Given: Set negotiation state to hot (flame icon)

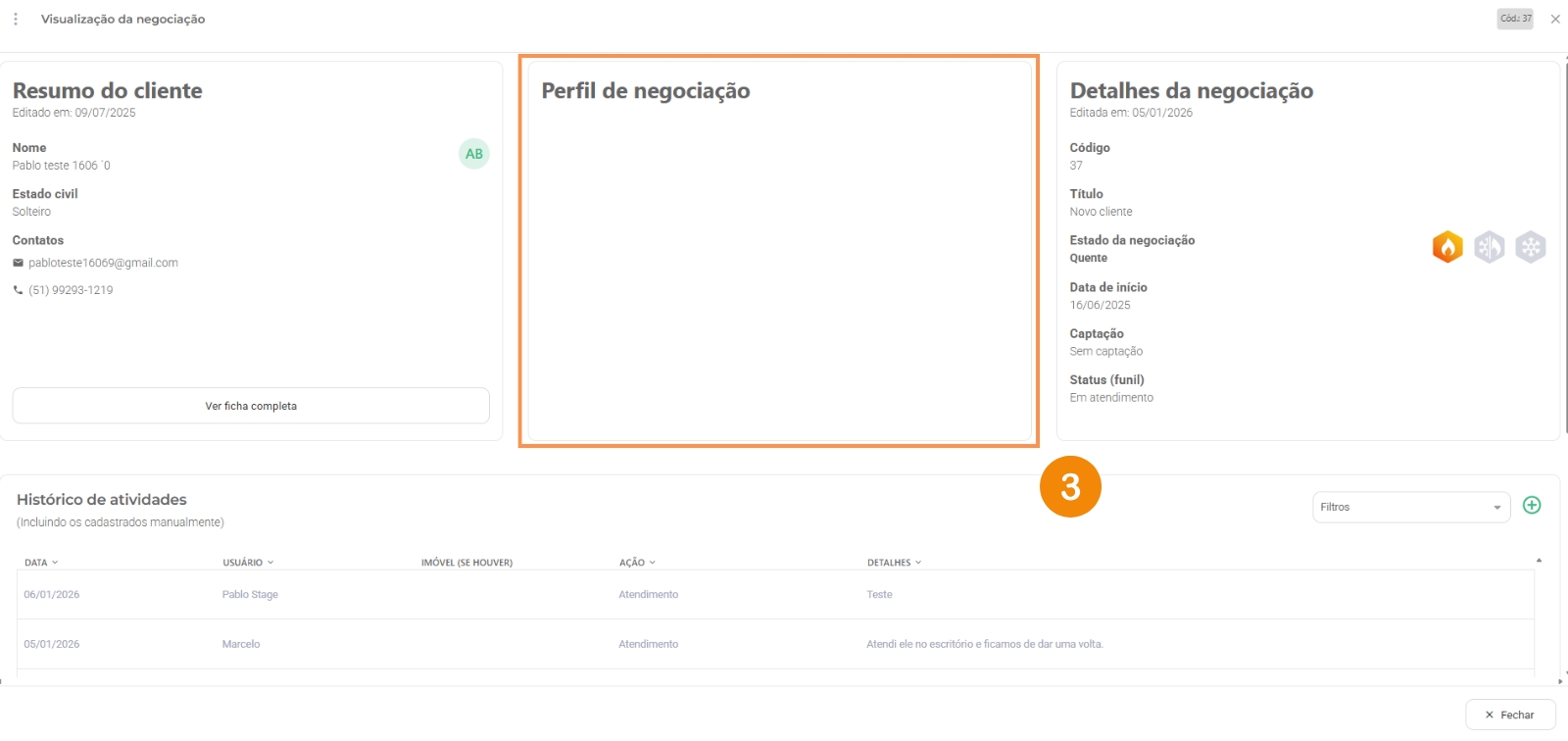Looking at the screenshot, I should (x=1446, y=247).
